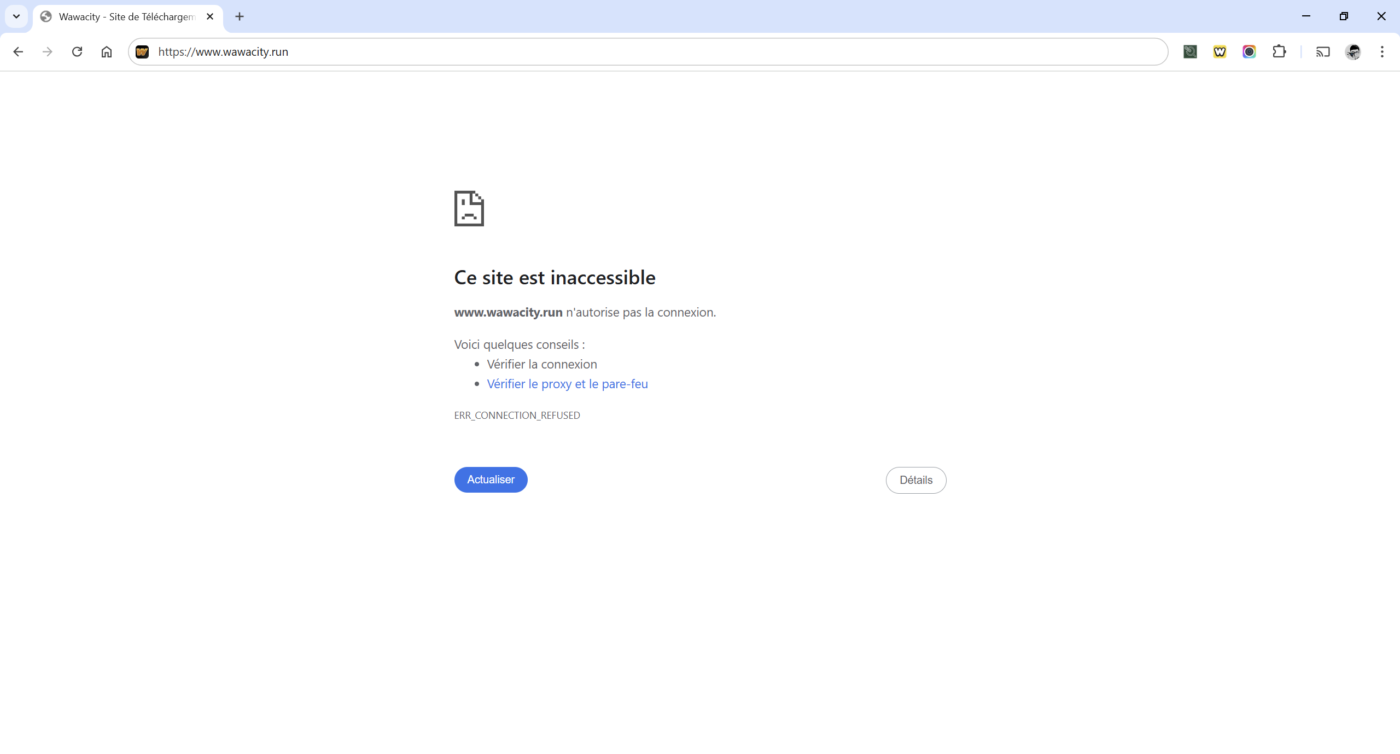Open the user profile avatar

click(x=1353, y=52)
